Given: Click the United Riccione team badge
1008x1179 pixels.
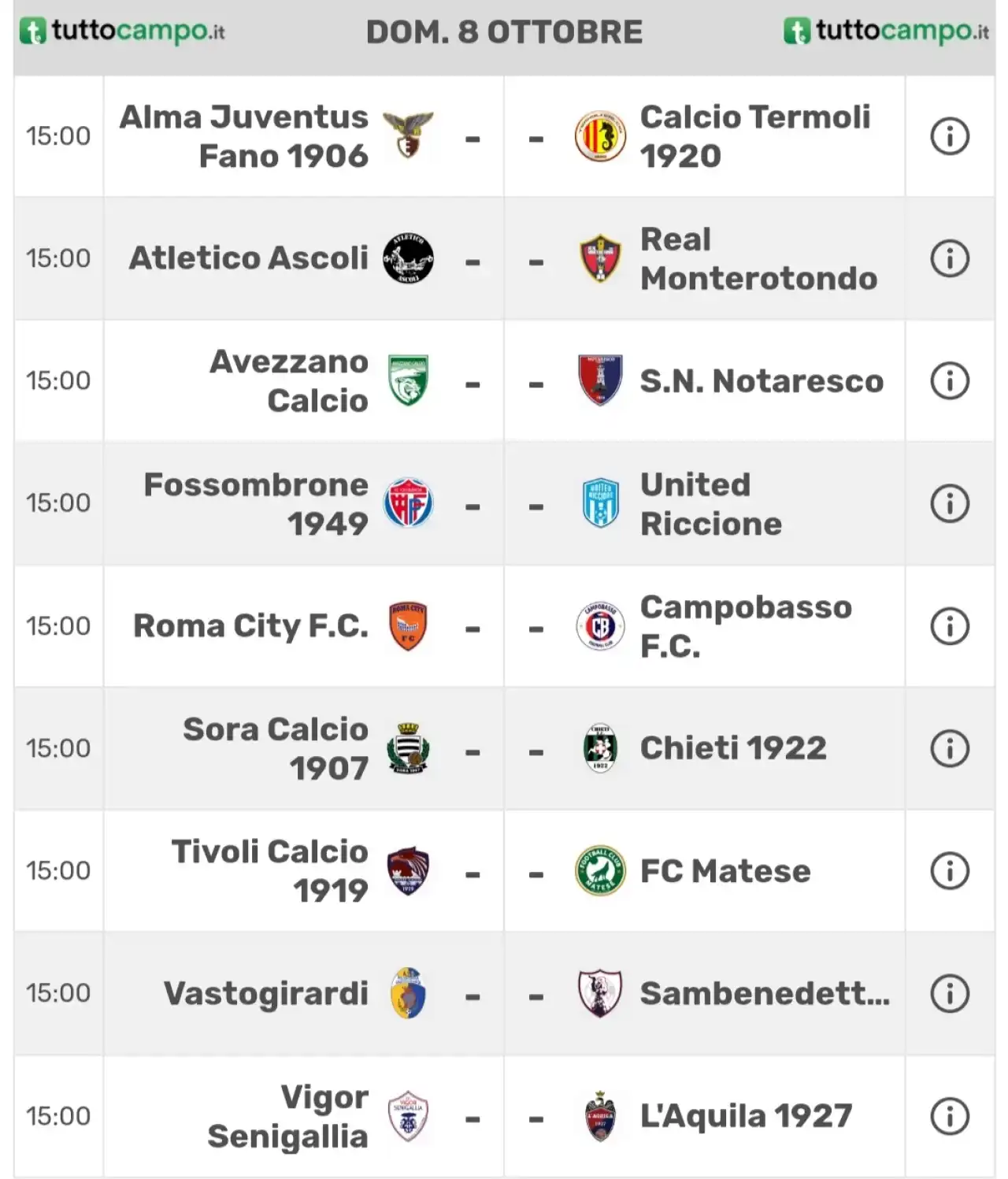Looking at the screenshot, I should click(x=600, y=503).
